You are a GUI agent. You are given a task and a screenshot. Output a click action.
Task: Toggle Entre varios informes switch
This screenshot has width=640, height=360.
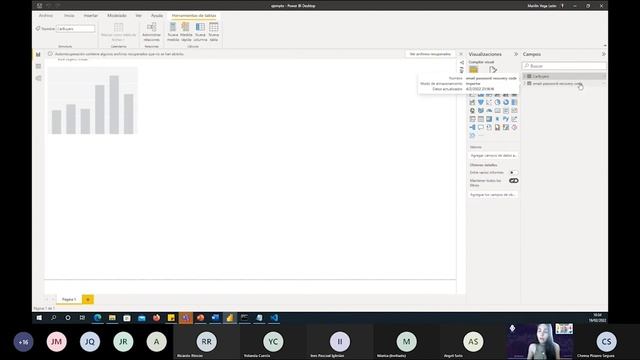pos(513,172)
